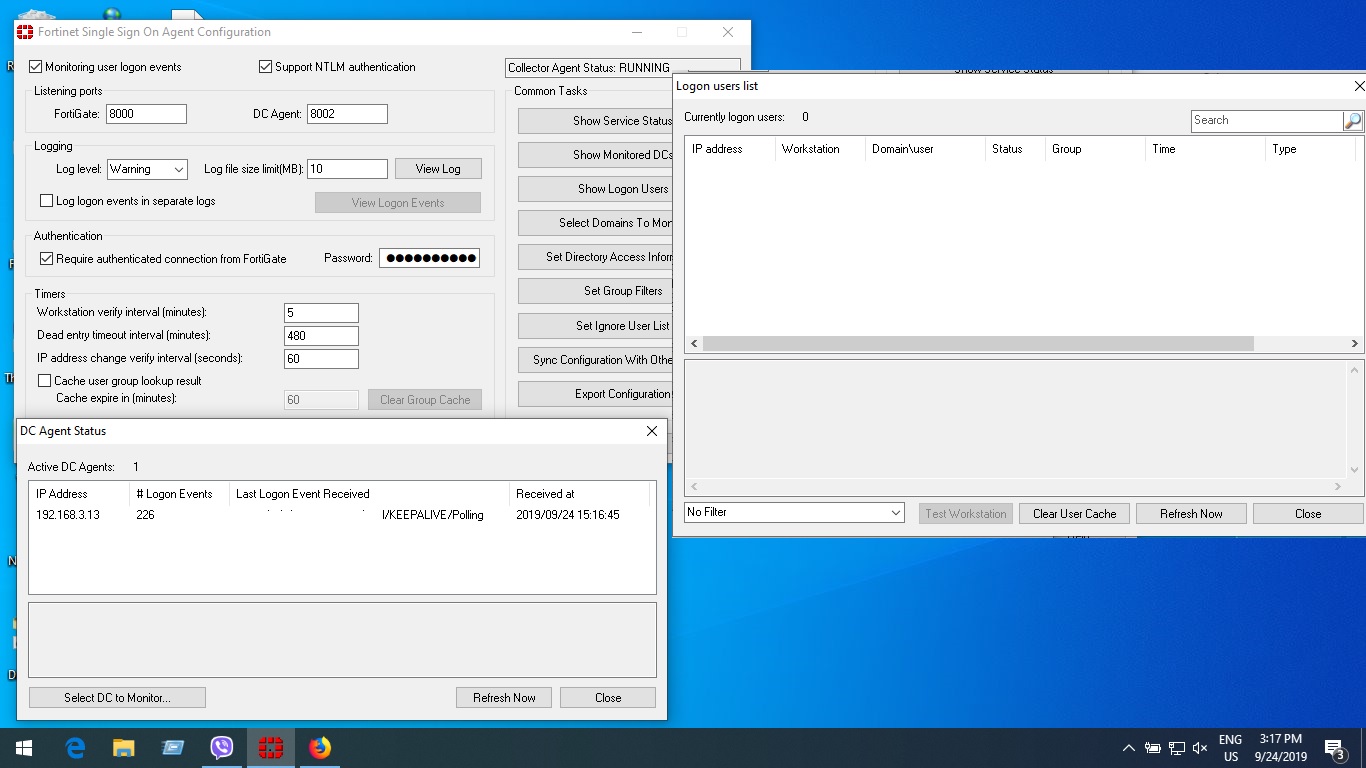Enable Cache user group lookup result
This screenshot has height=768, width=1366.
[44, 381]
